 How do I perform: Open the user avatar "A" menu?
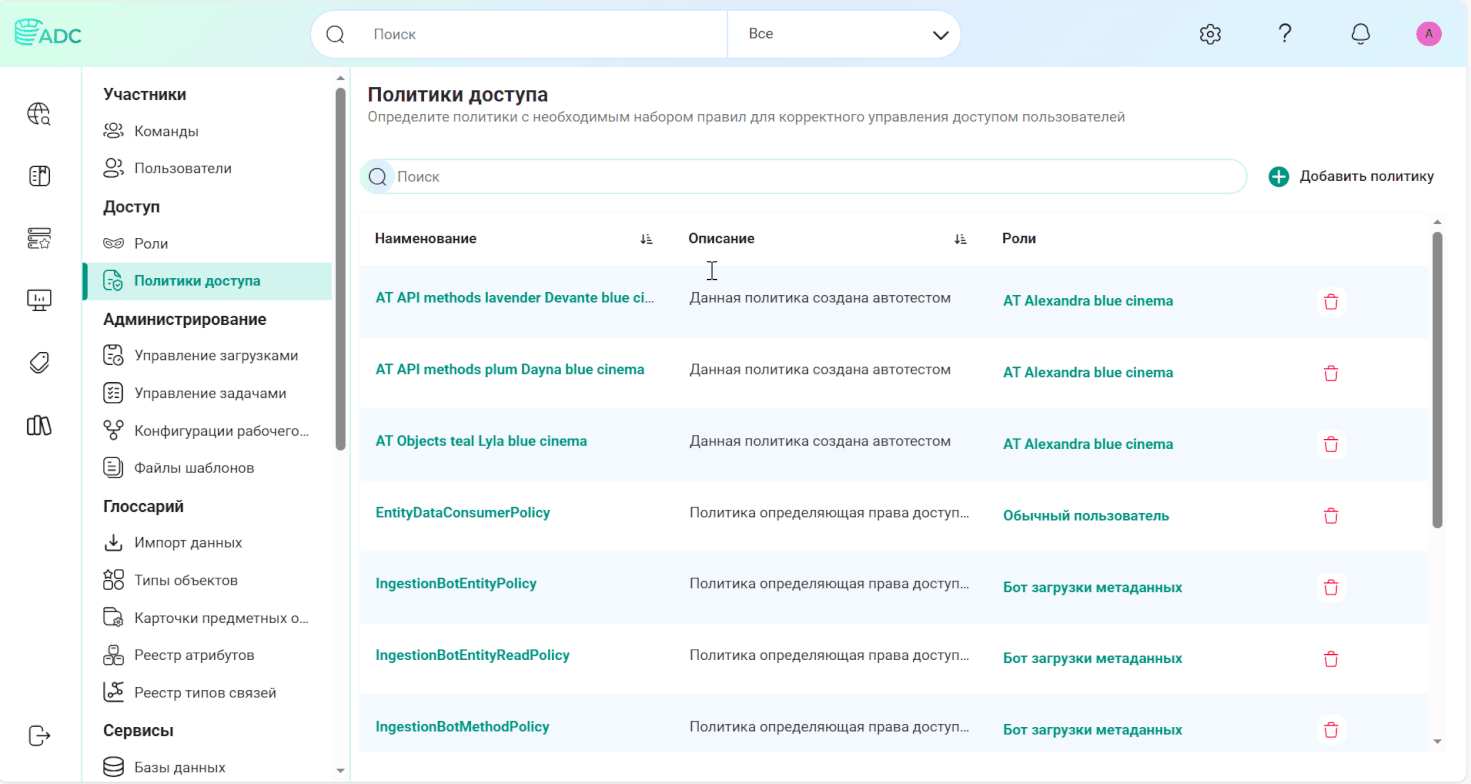pyautogui.click(x=1429, y=34)
